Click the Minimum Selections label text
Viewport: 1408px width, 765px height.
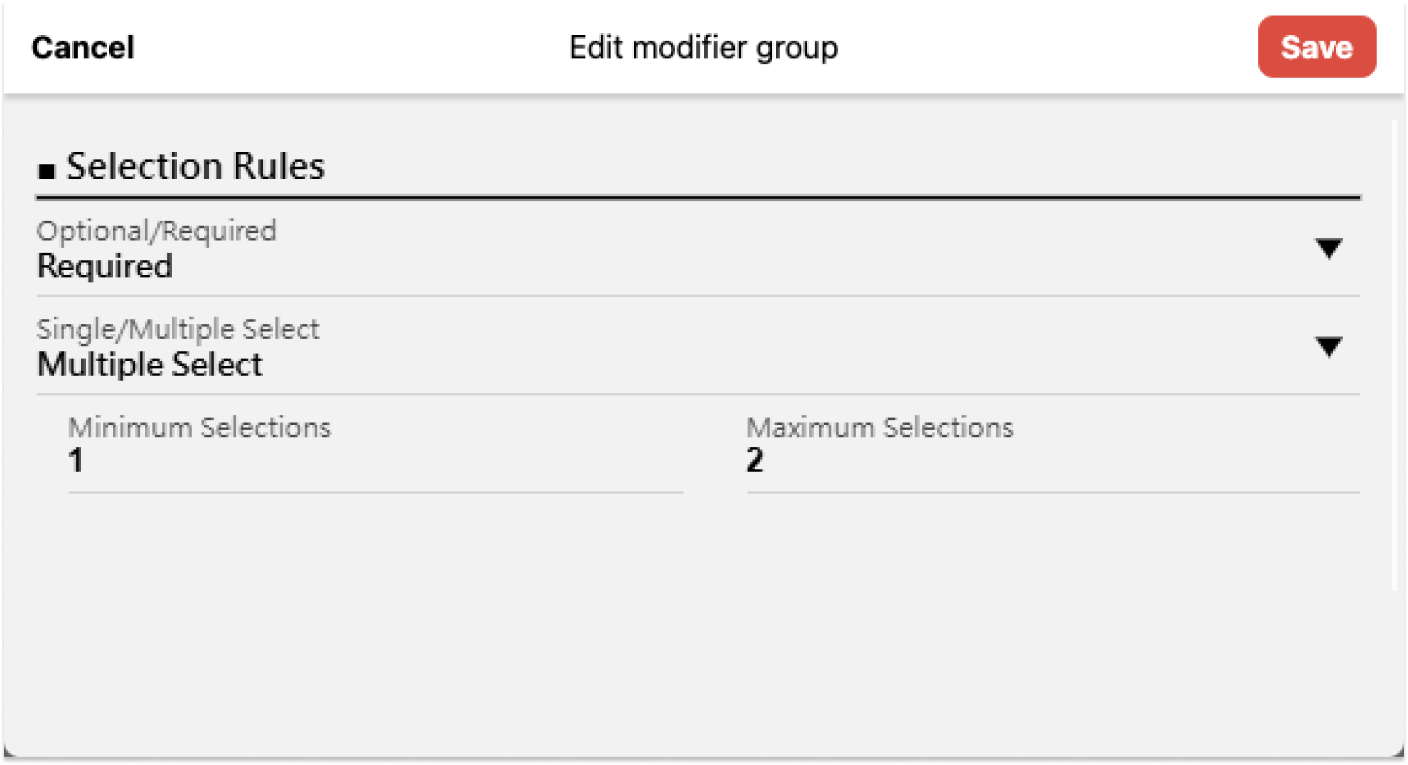pyautogui.click(x=200, y=428)
